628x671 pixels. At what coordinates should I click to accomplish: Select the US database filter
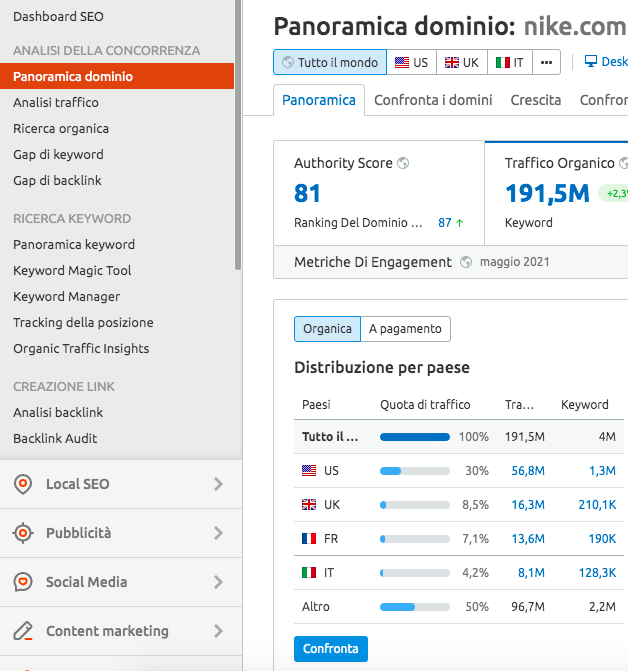coord(412,62)
